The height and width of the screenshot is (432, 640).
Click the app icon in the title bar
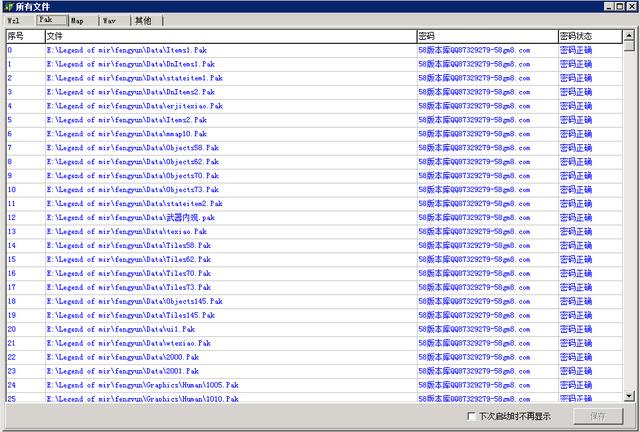(x=8, y=7)
